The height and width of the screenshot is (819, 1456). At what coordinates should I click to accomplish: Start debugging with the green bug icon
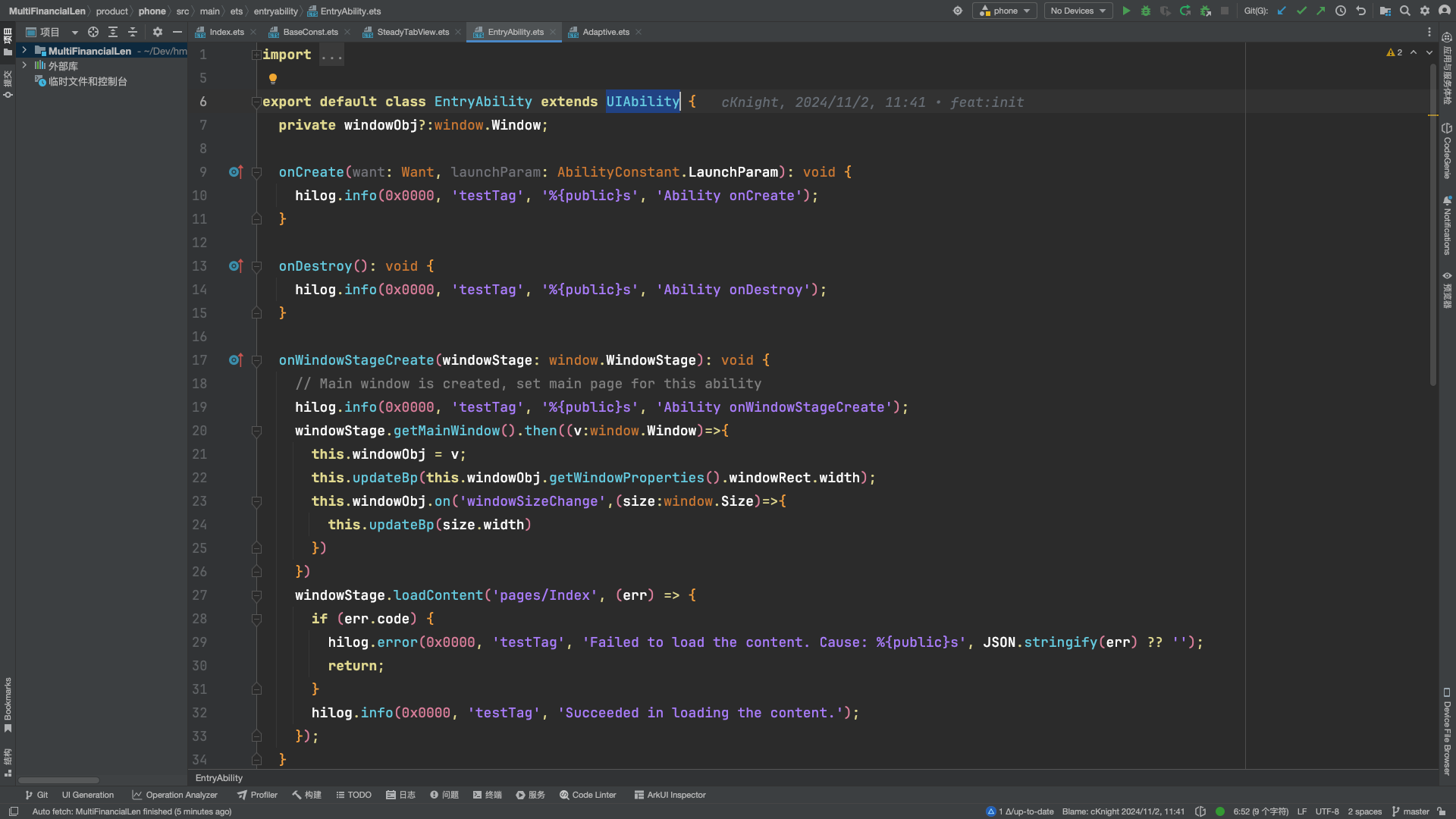[1146, 11]
